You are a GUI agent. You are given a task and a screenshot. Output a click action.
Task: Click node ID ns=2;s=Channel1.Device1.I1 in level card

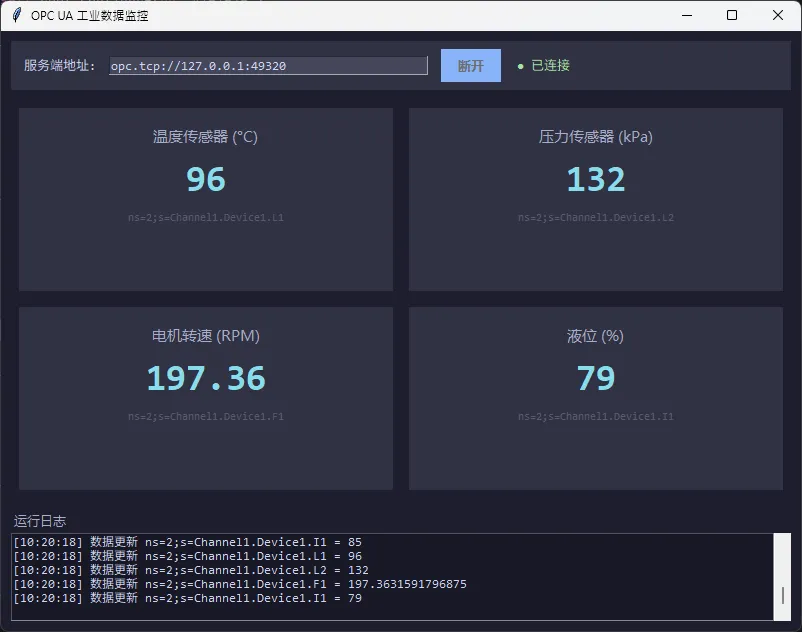(x=596, y=416)
